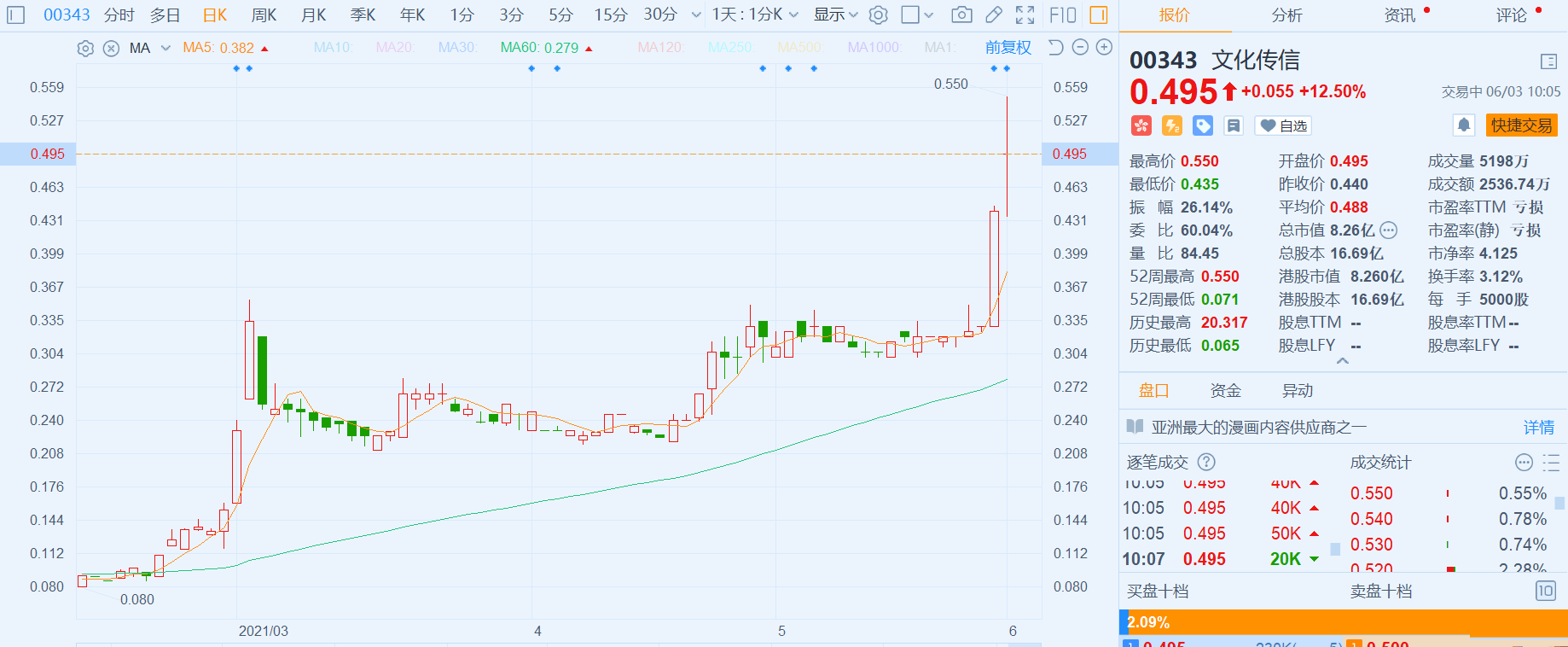Reset chart view with undo arrow

tap(1055, 47)
